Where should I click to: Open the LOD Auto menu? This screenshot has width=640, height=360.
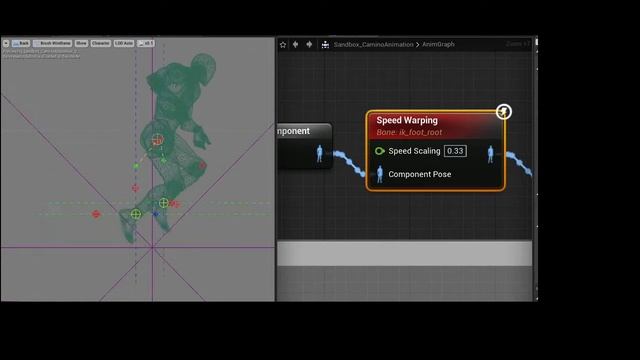click(x=124, y=43)
